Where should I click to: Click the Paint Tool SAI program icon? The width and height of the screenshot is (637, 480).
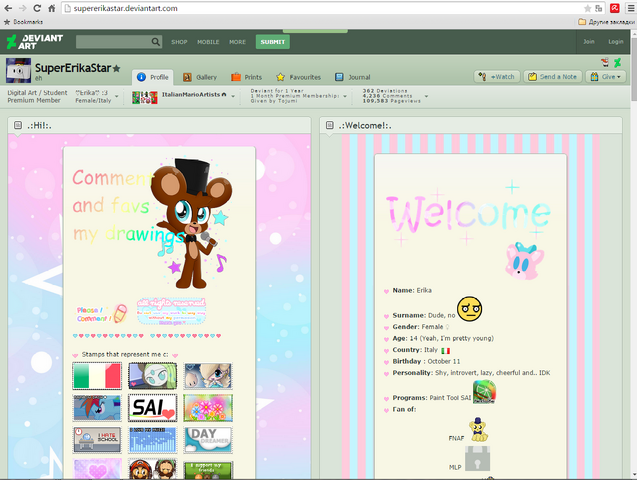(x=484, y=391)
